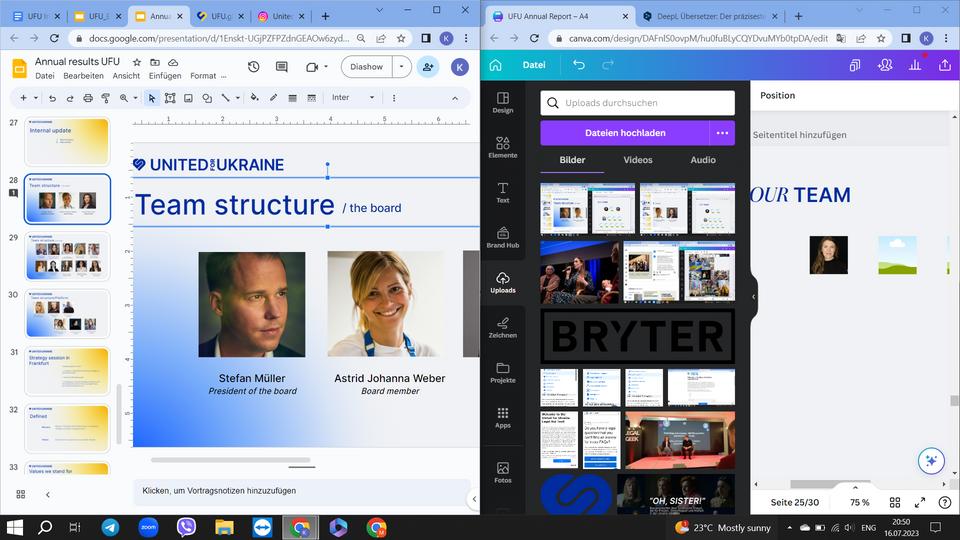Enter Canva fullscreen mode
Image resolution: width=960 pixels, height=540 pixels.
tap(920, 503)
